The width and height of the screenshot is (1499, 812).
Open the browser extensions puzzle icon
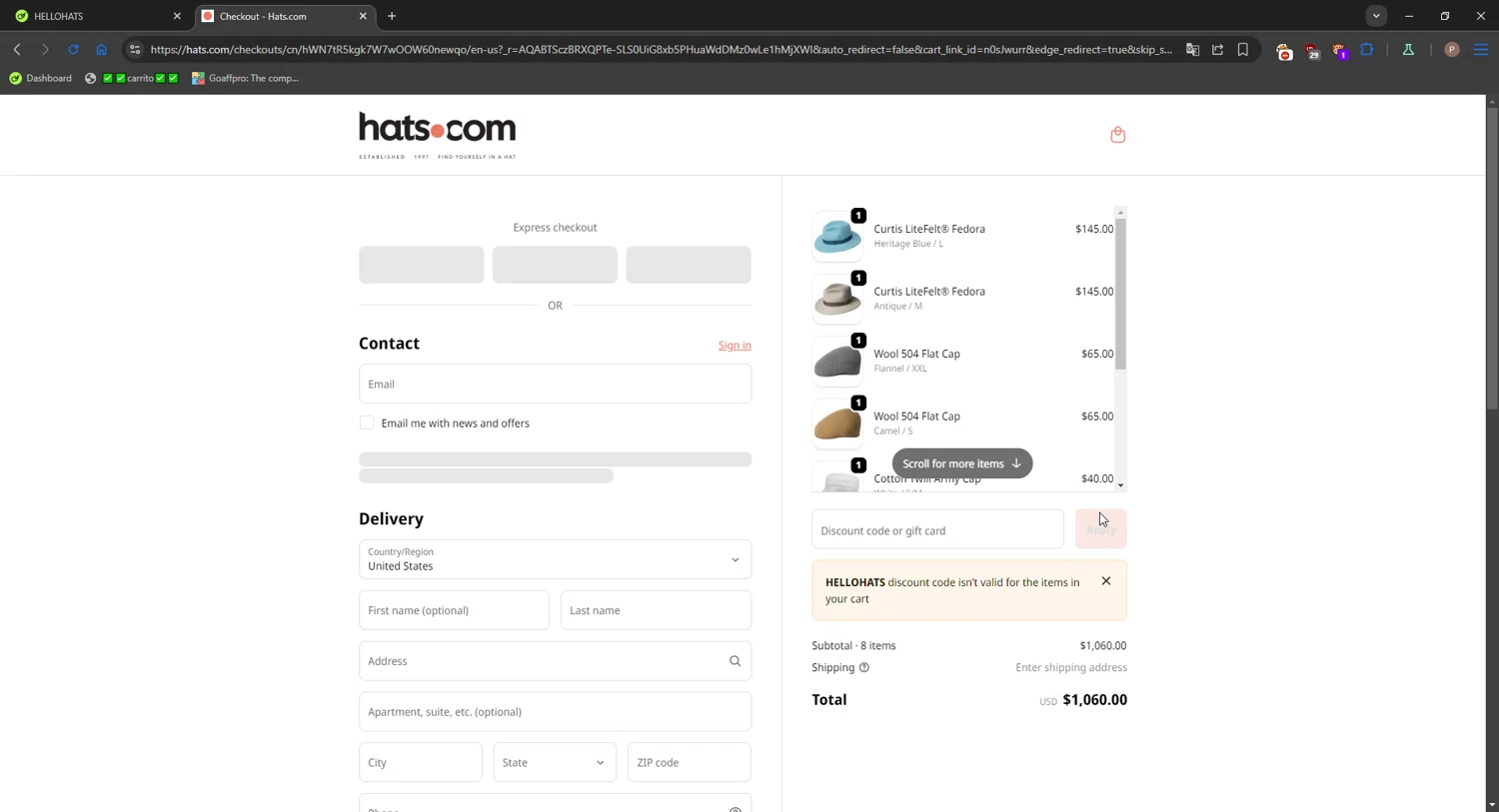1367,49
